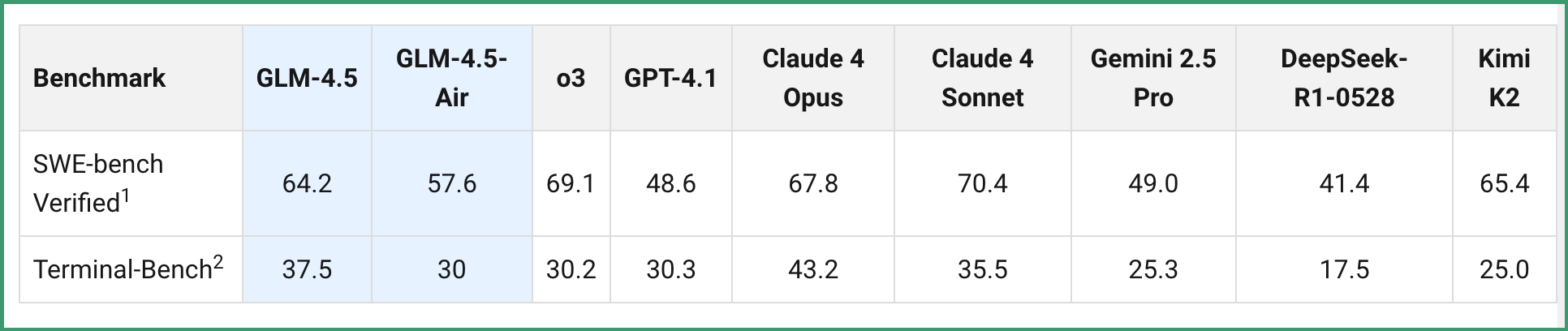Select the Kimi K2 column header
1568x331 pixels.
[1504, 78]
